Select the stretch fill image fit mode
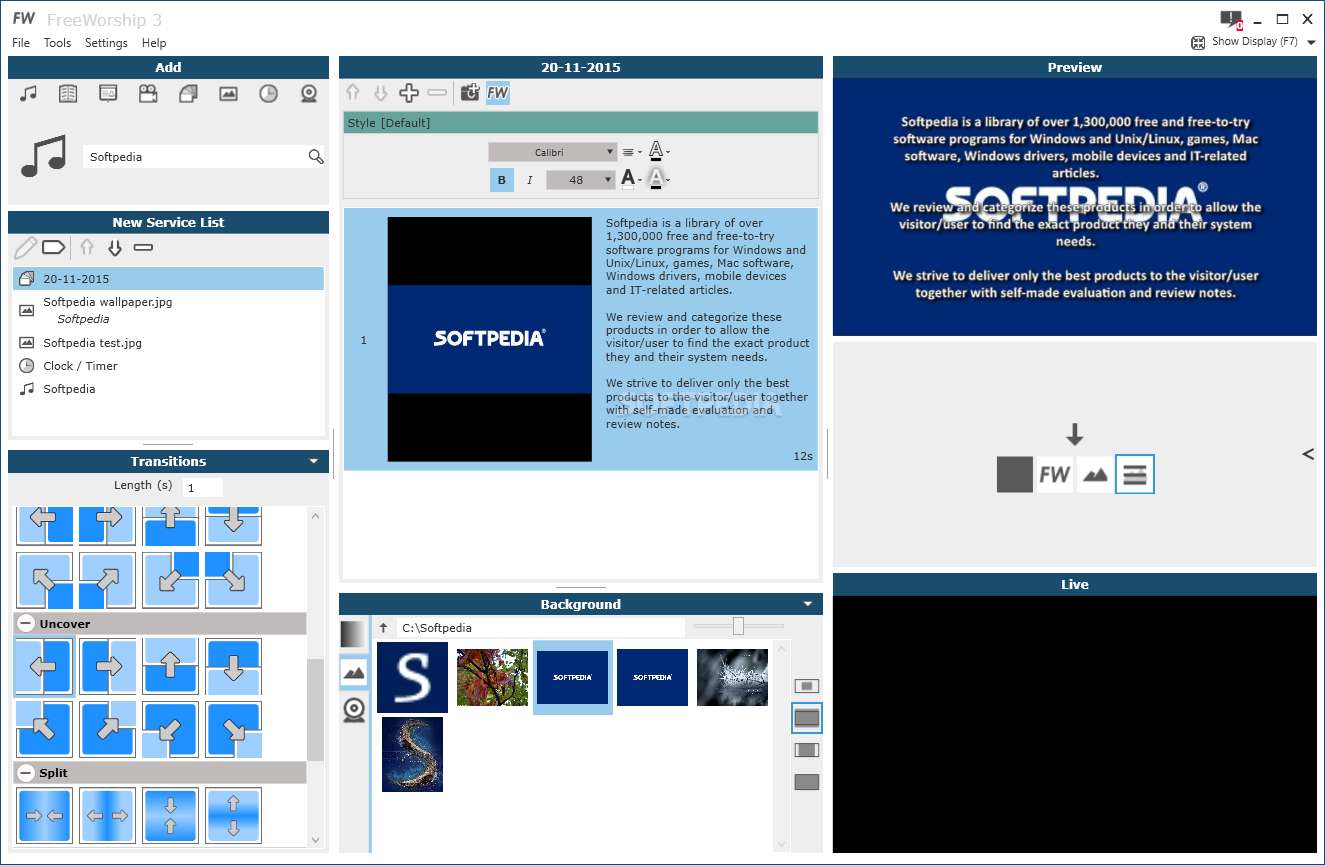This screenshot has height=865, width=1325. (x=806, y=782)
